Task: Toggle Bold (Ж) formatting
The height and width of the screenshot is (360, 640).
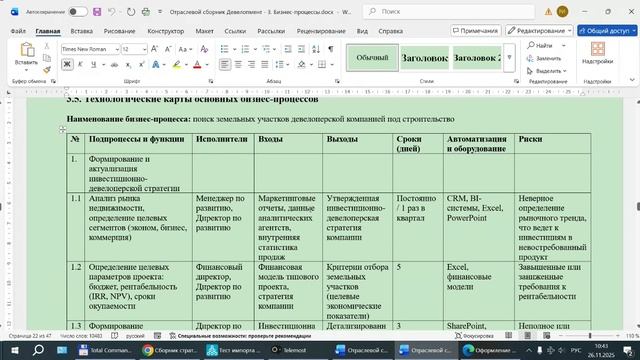Action: coord(67,64)
